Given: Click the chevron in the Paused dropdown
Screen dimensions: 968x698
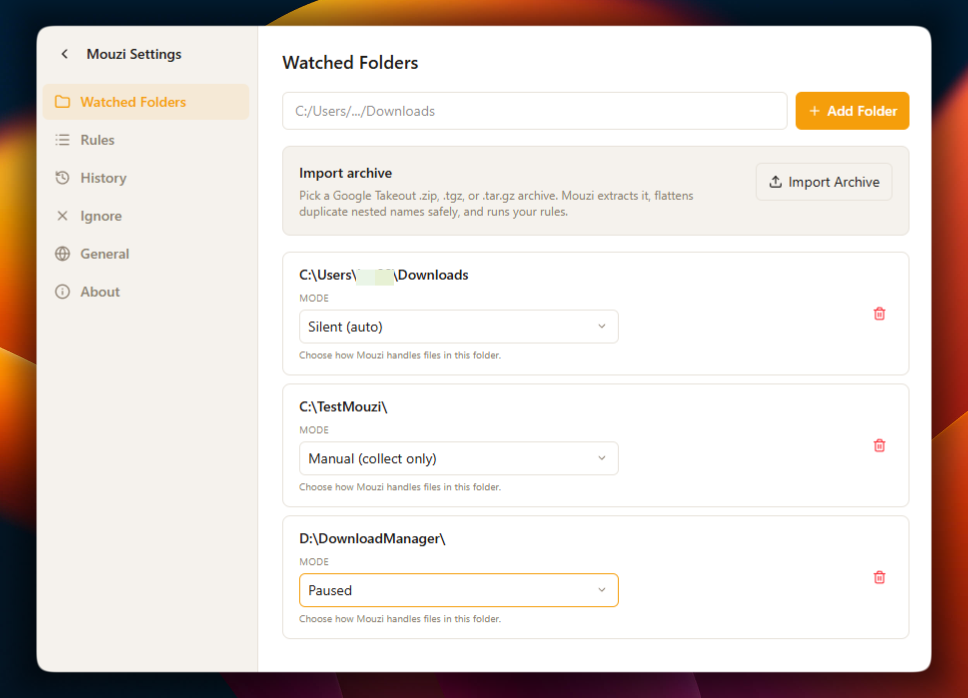Looking at the screenshot, I should point(602,590).
